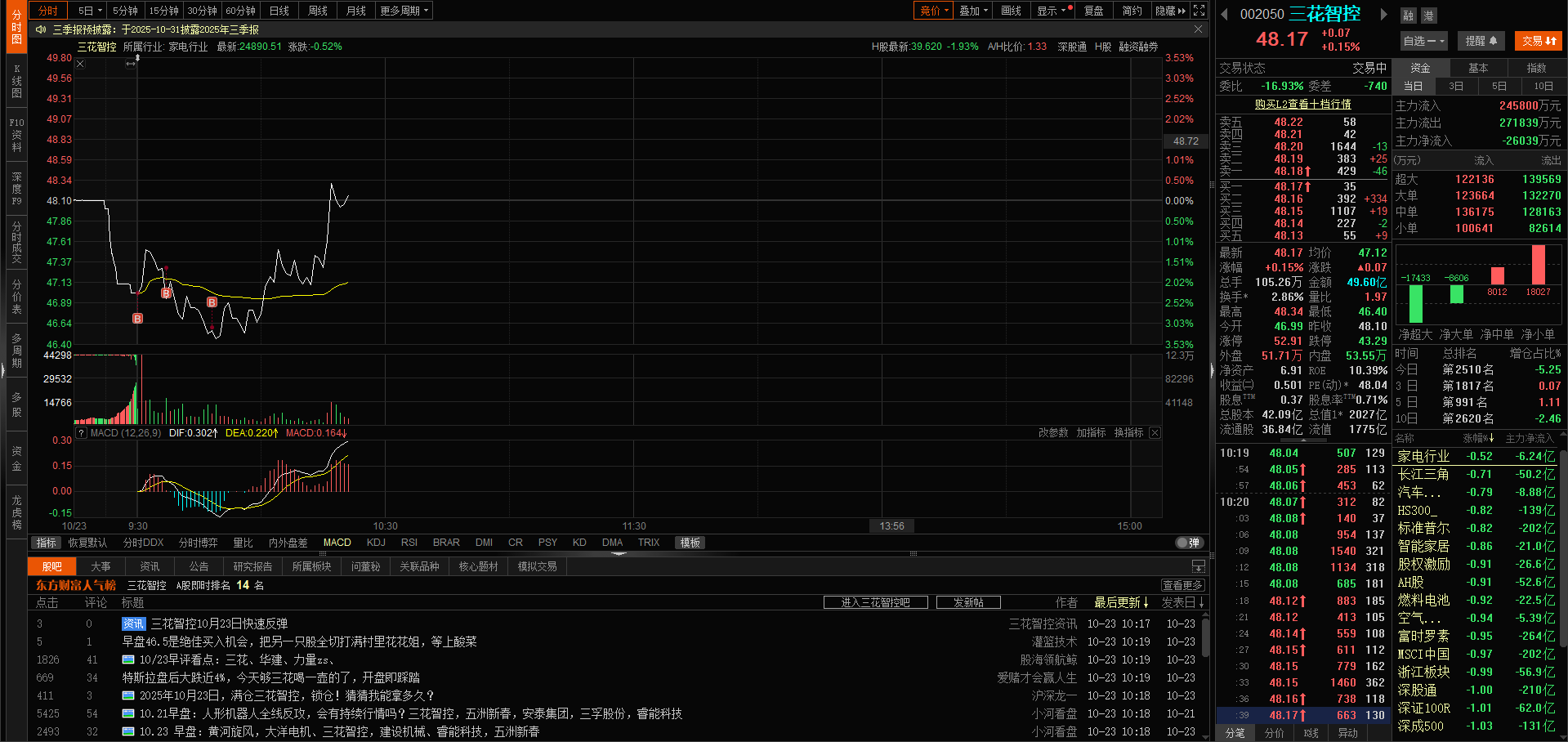Click the announcement speaker icon
The image size is (1568, 742).
tap(41, 29)
